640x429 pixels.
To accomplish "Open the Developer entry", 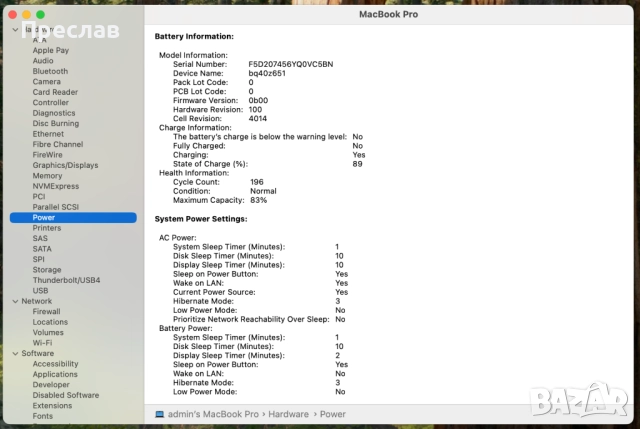I will point(51,385).
